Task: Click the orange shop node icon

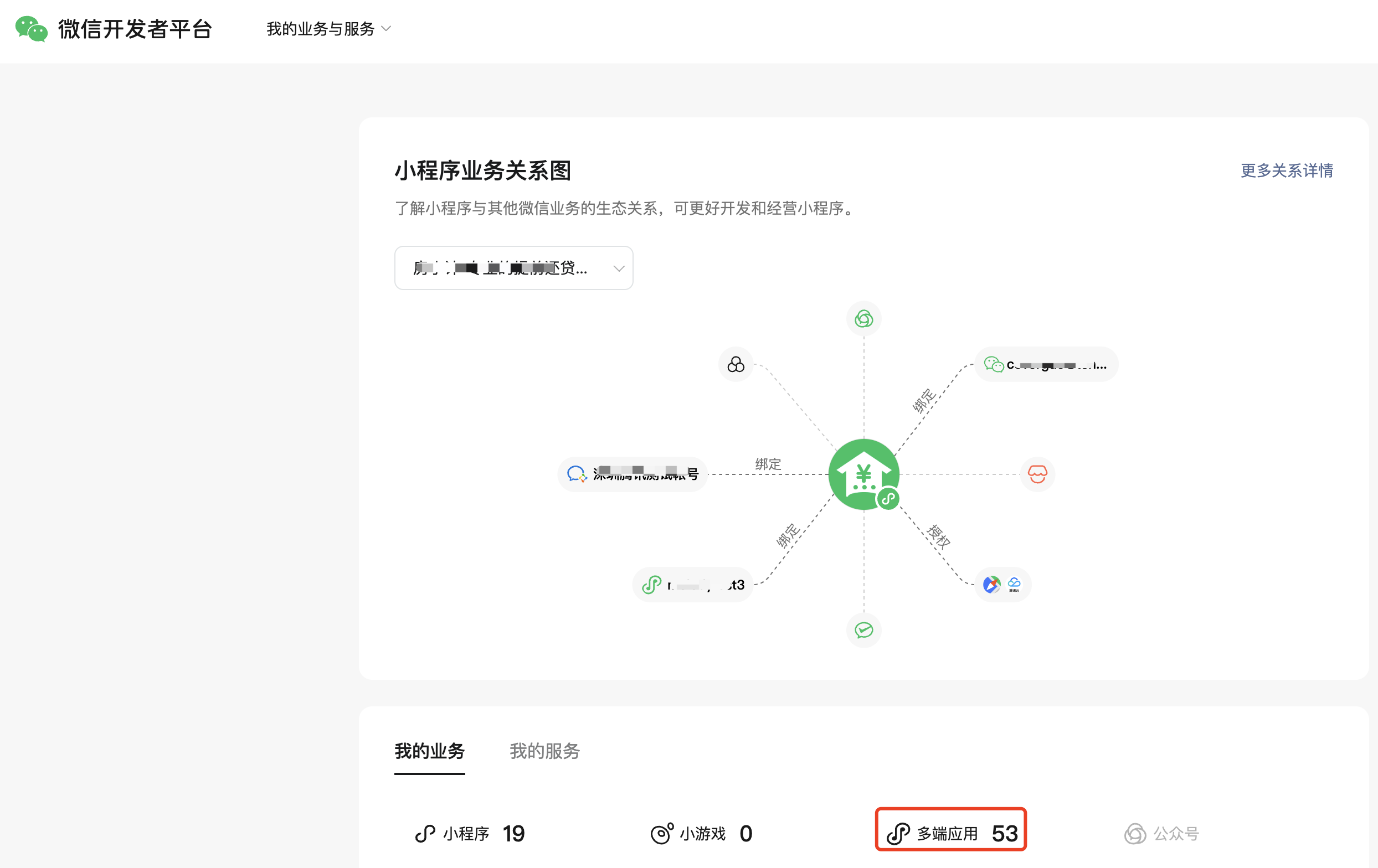Action: coord(1037,474)
